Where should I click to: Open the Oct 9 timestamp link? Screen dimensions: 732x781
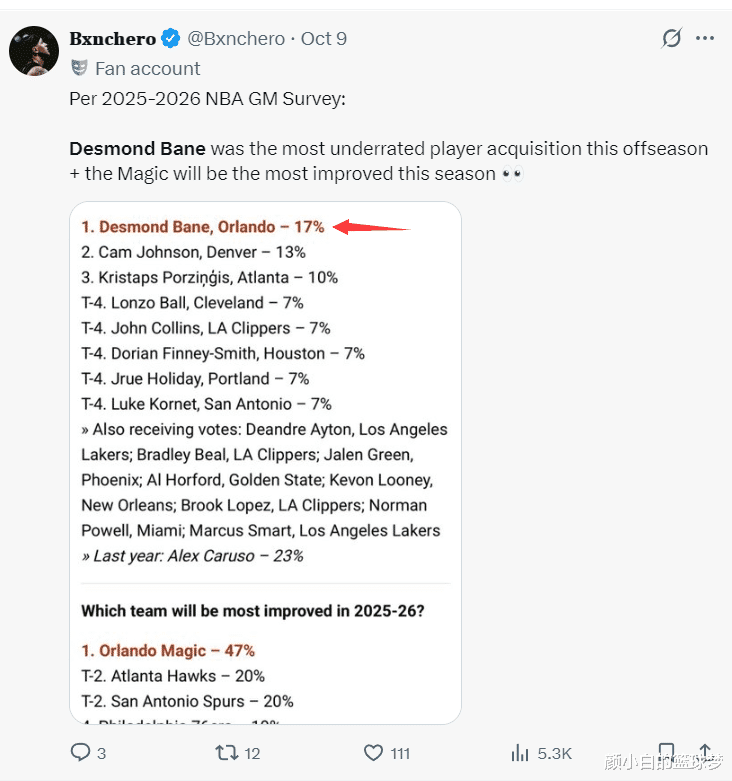(324, 39)
